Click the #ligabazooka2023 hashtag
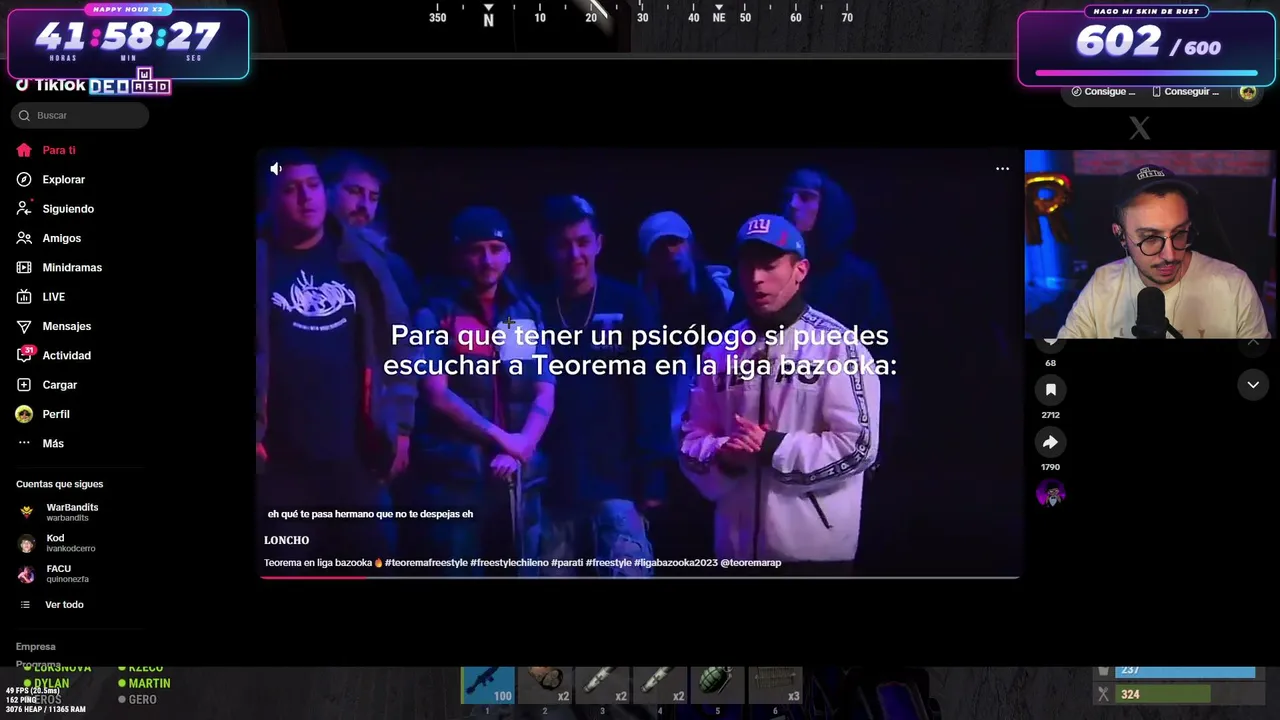Viewport: 1280px width, 720px height. [675, 563]
